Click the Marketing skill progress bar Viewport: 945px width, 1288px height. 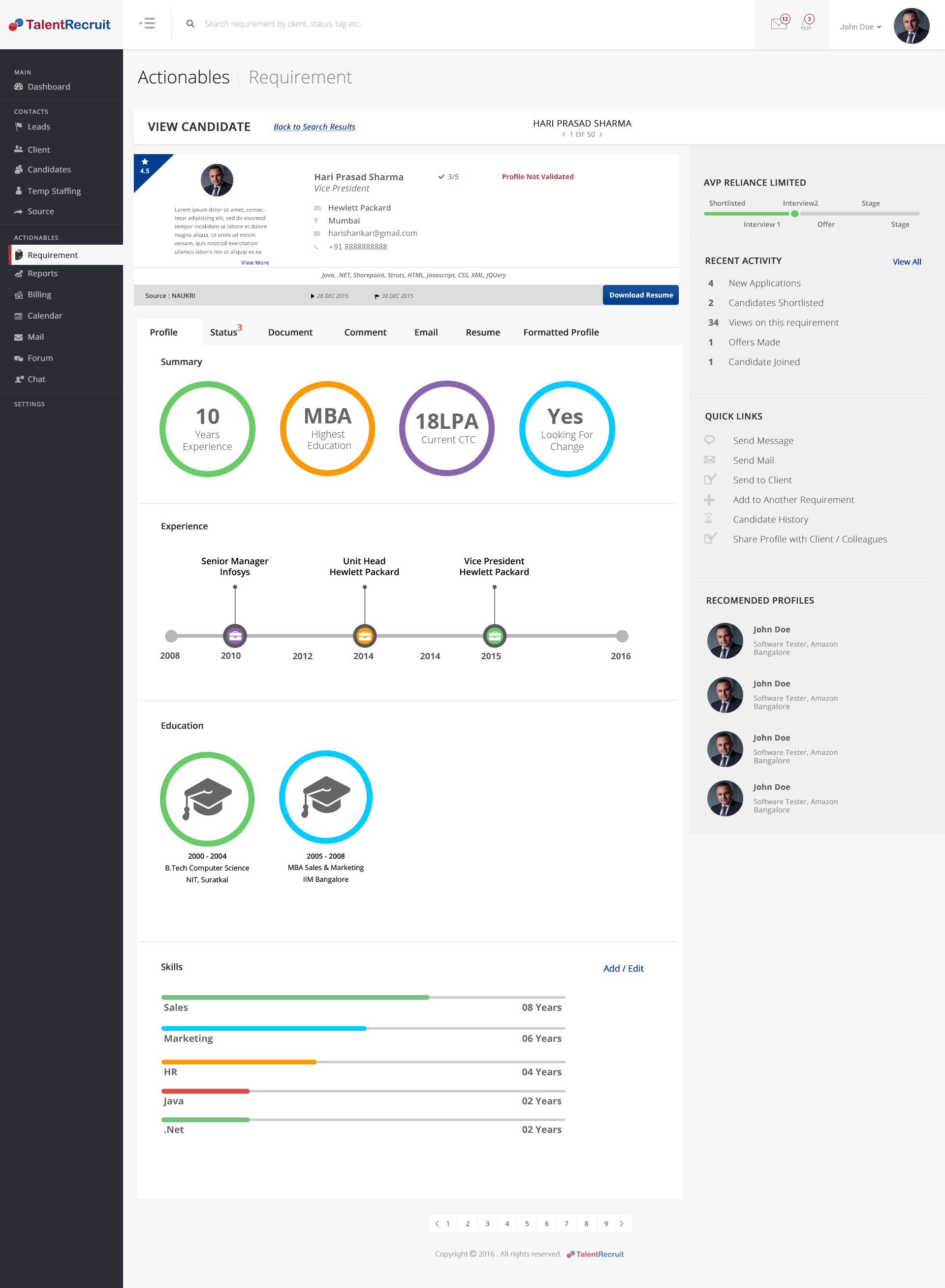(363, 1028)
